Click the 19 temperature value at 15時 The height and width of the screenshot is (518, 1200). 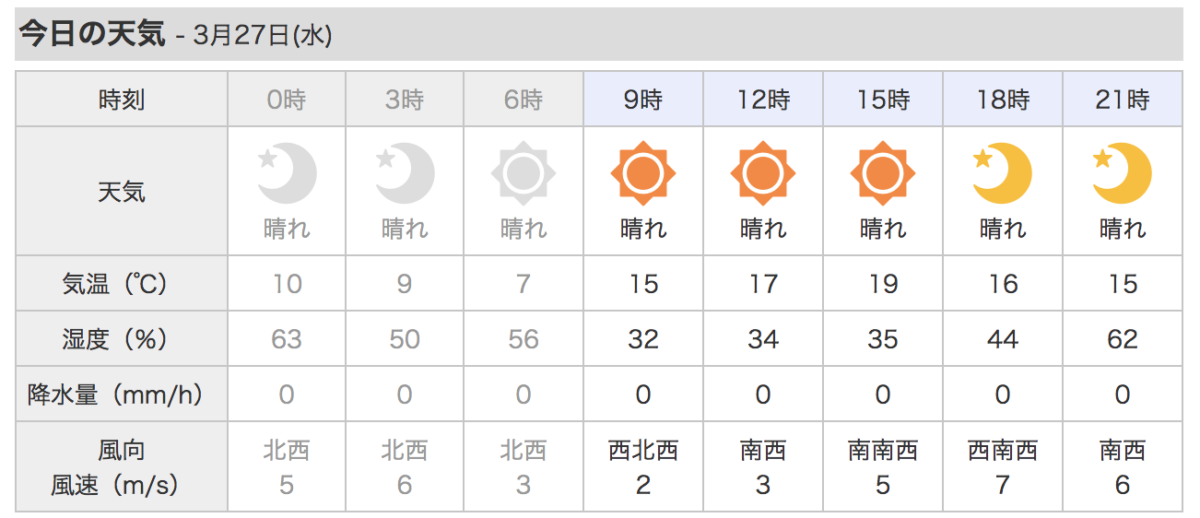pyautogui.click(x=882, y=284)
